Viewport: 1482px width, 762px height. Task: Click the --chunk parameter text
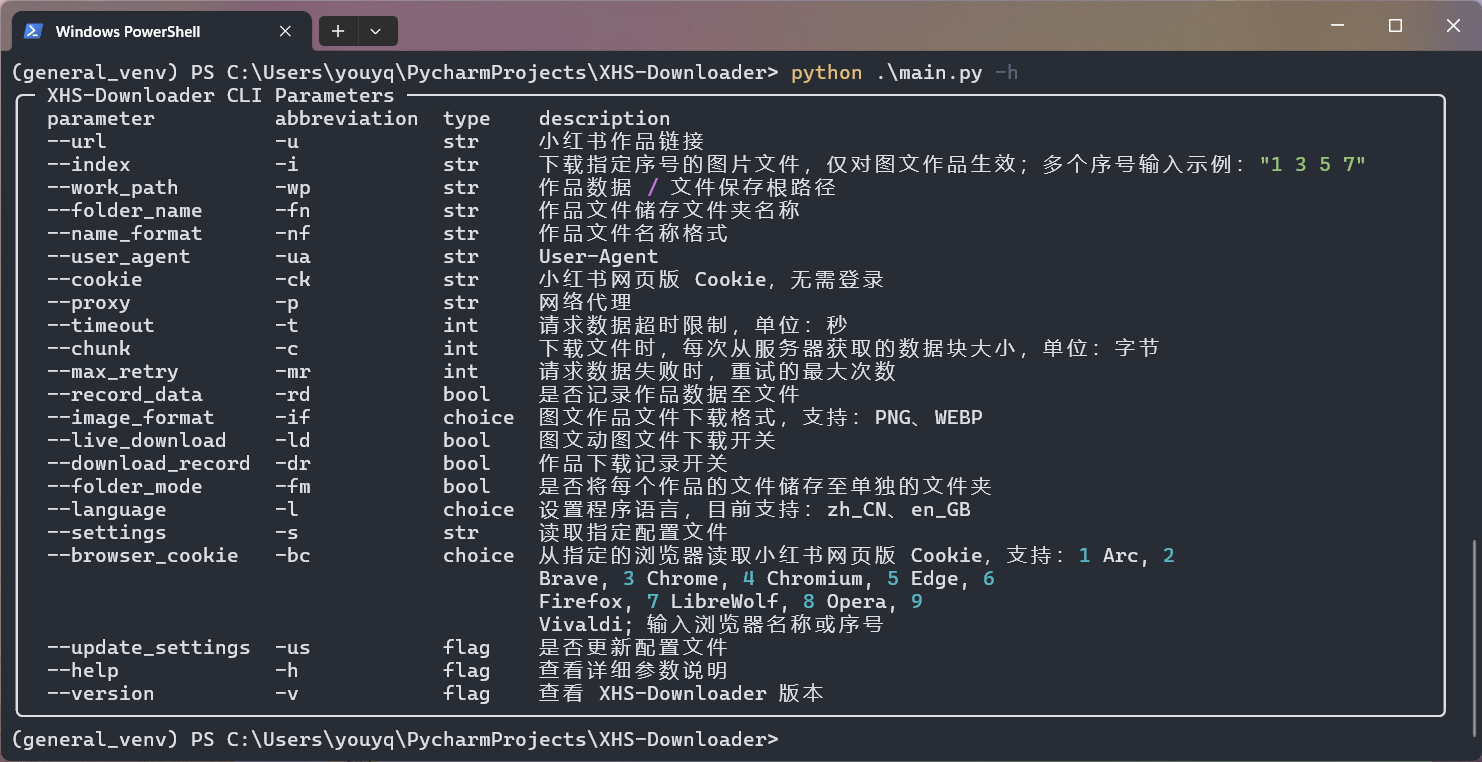point(89,348)
